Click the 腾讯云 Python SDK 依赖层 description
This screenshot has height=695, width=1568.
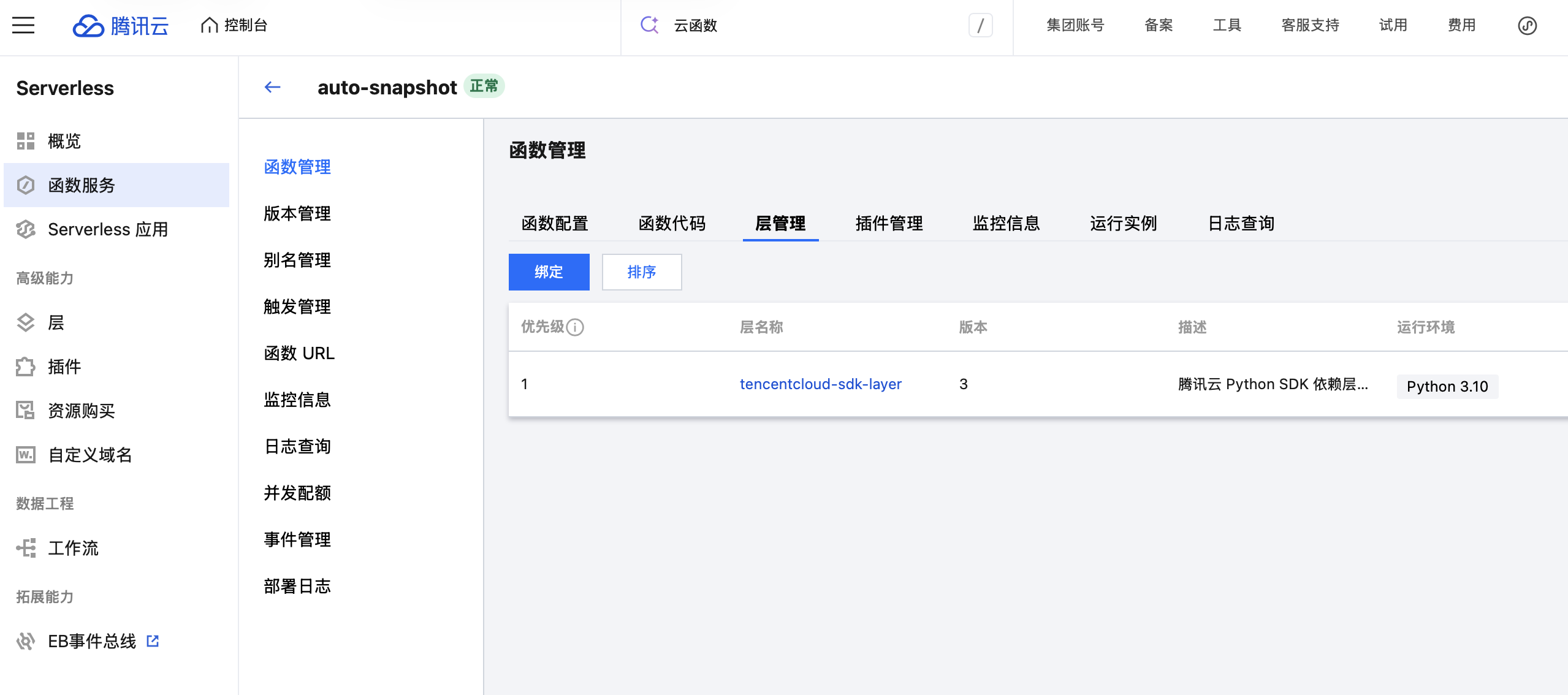coord(1273,384)
